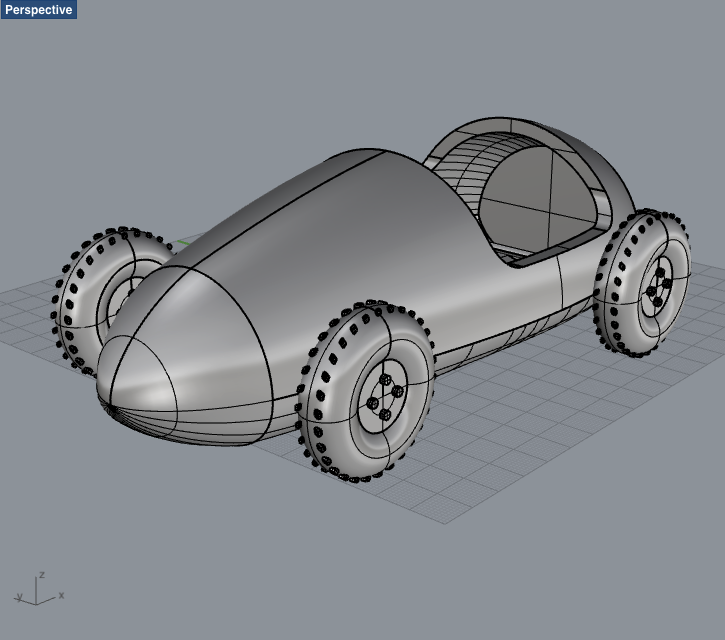Viewport: 725px width, 640px height.
Task: Open the Perspective viewport title menu
Action: (x=39, y=10)
